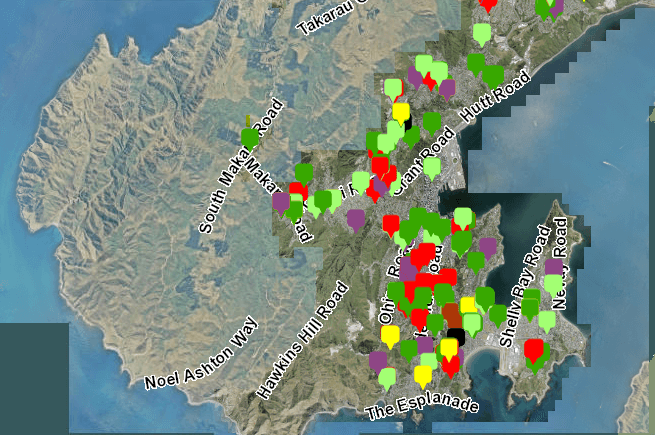This screenshot has width=655, height=435.
Task: Select the isolated purple marker east of Makara Road
Action: [x=356, y=220]
